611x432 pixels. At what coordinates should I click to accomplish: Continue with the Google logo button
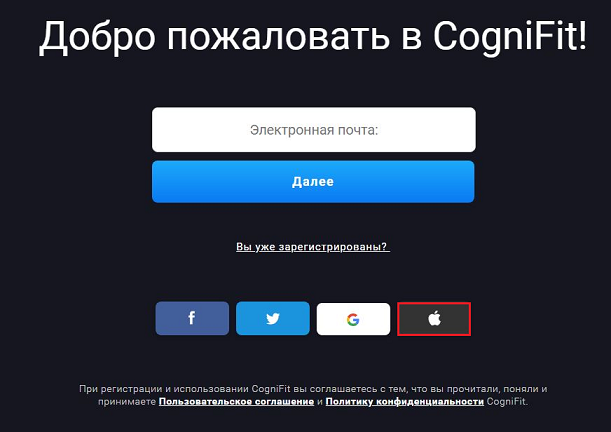click(x=353, y=319)
